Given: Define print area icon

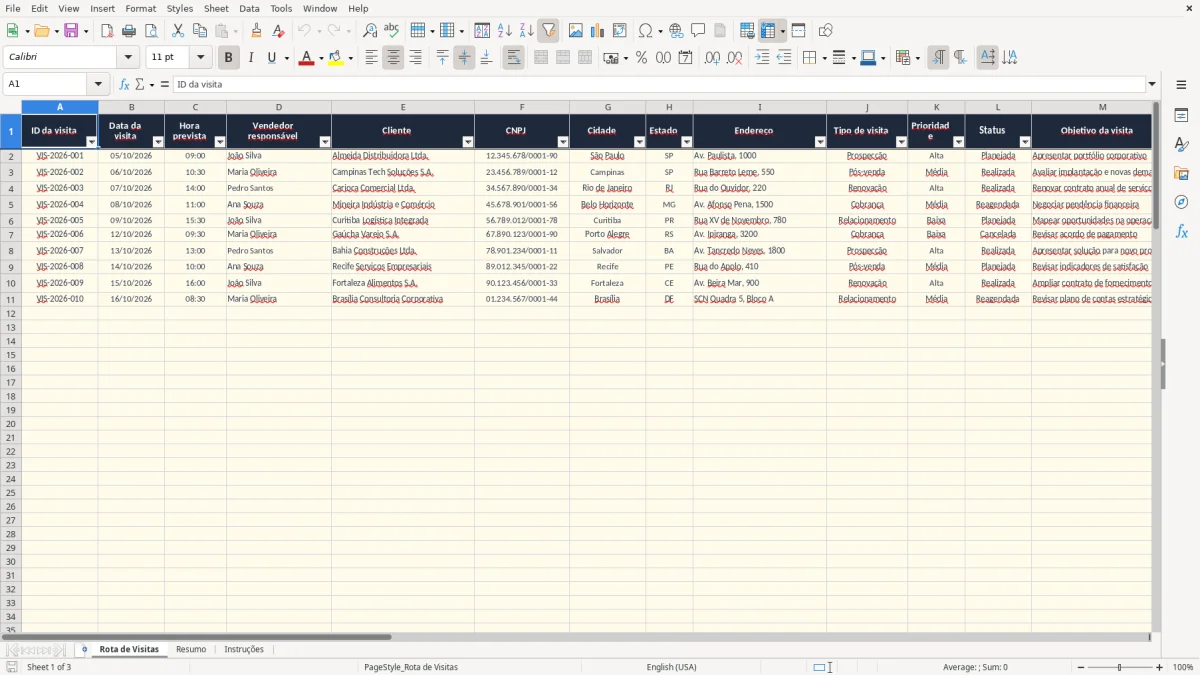Looking at the screenshot, I should 747,31.
